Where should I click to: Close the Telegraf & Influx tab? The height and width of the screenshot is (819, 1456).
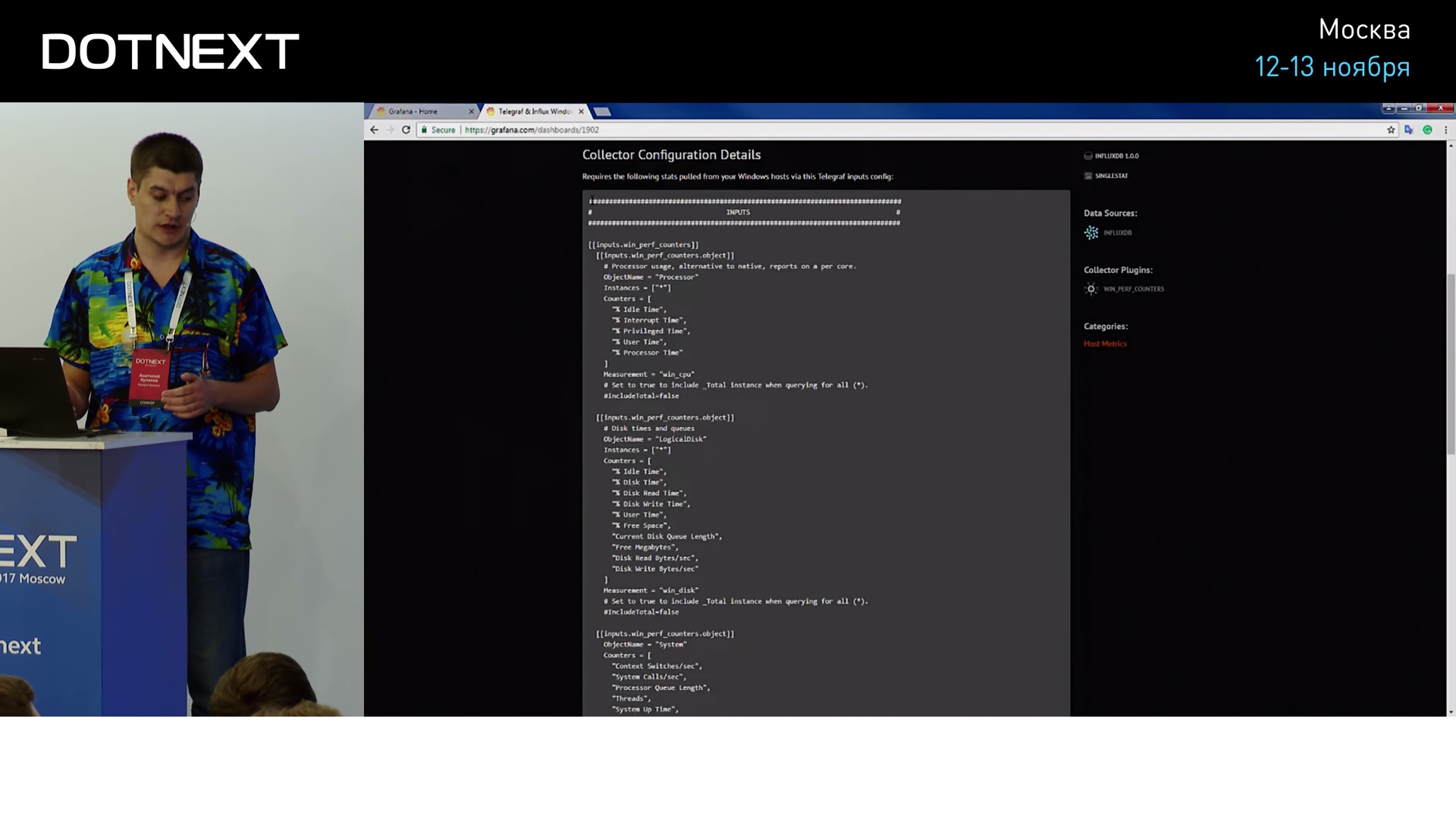582,111
